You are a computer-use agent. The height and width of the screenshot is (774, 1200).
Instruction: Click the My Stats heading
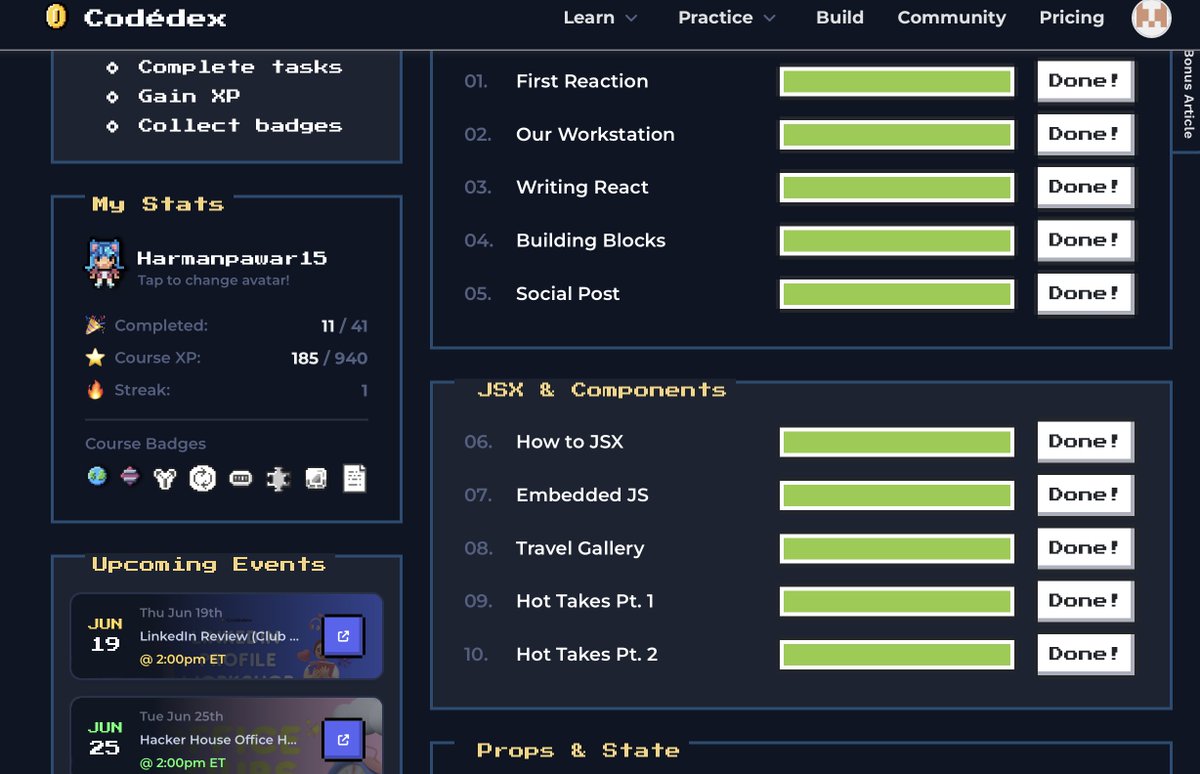point(158,204)
